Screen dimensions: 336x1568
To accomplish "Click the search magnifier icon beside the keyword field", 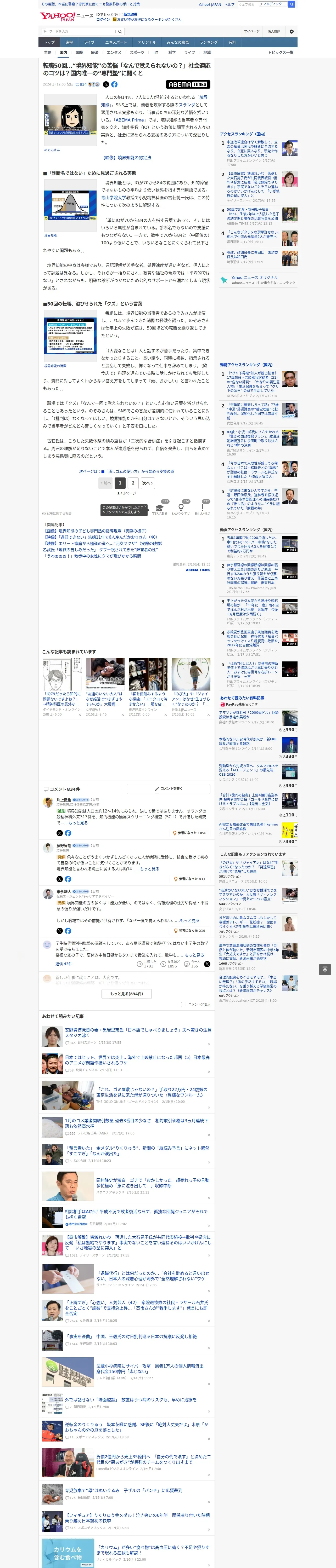I will coord(120,31).
